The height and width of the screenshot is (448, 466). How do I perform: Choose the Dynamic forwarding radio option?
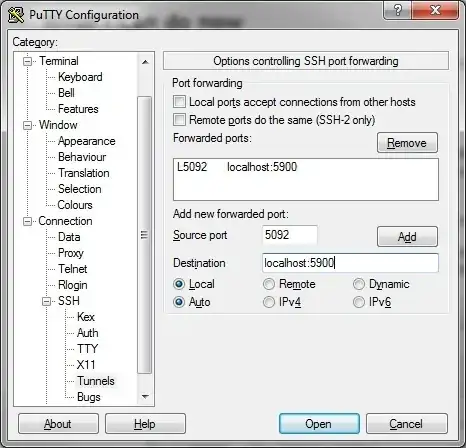[x=359, y=284]
